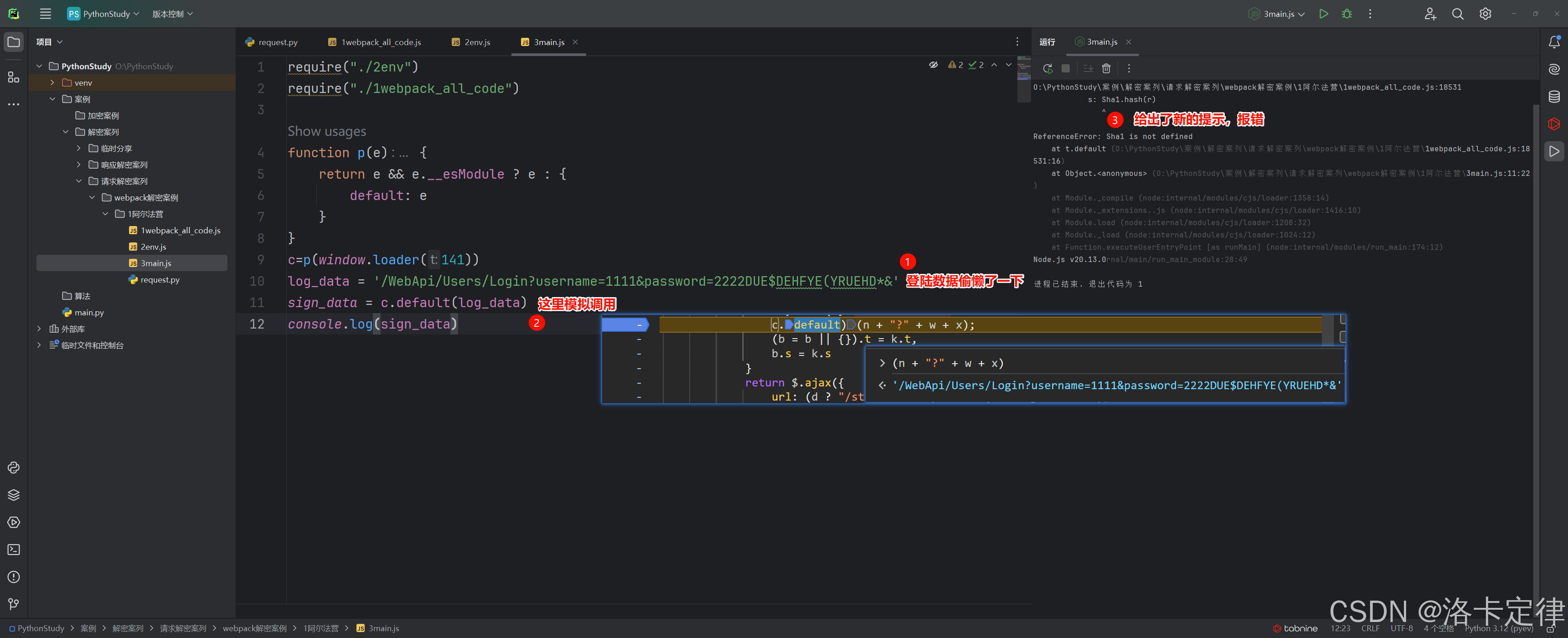Open Search Everywhere magnifier icon
Viewport: 1568px width, 638px height.
point(1457,14)
